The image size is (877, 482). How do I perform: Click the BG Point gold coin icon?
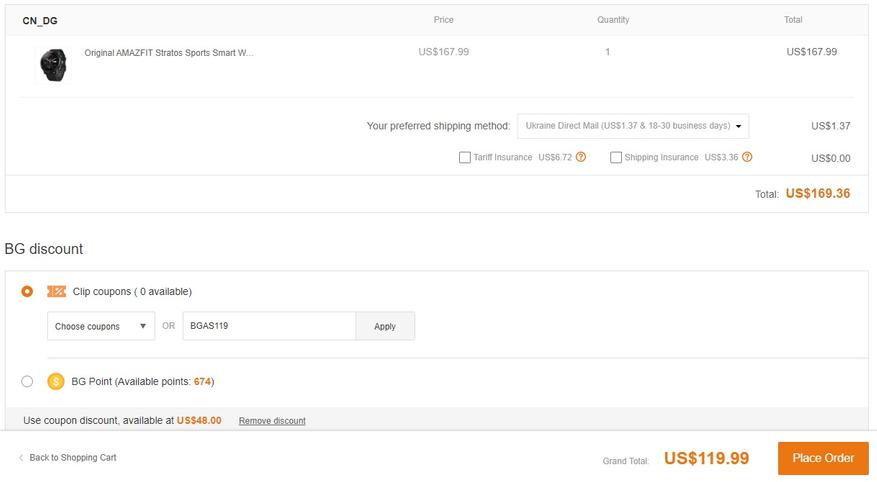tap(56, 381)
